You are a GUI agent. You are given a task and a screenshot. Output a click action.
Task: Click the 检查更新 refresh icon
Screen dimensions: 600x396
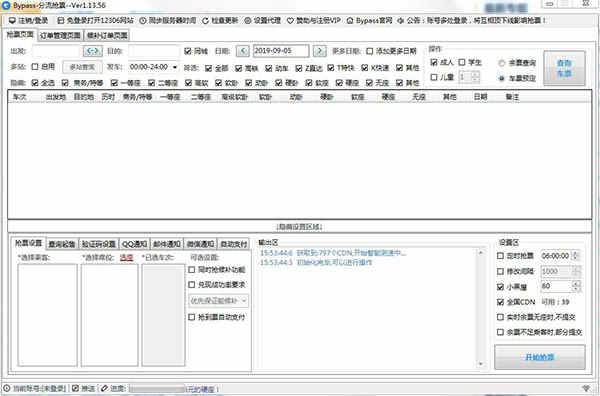pyautogui.click(x=205, y=21)
